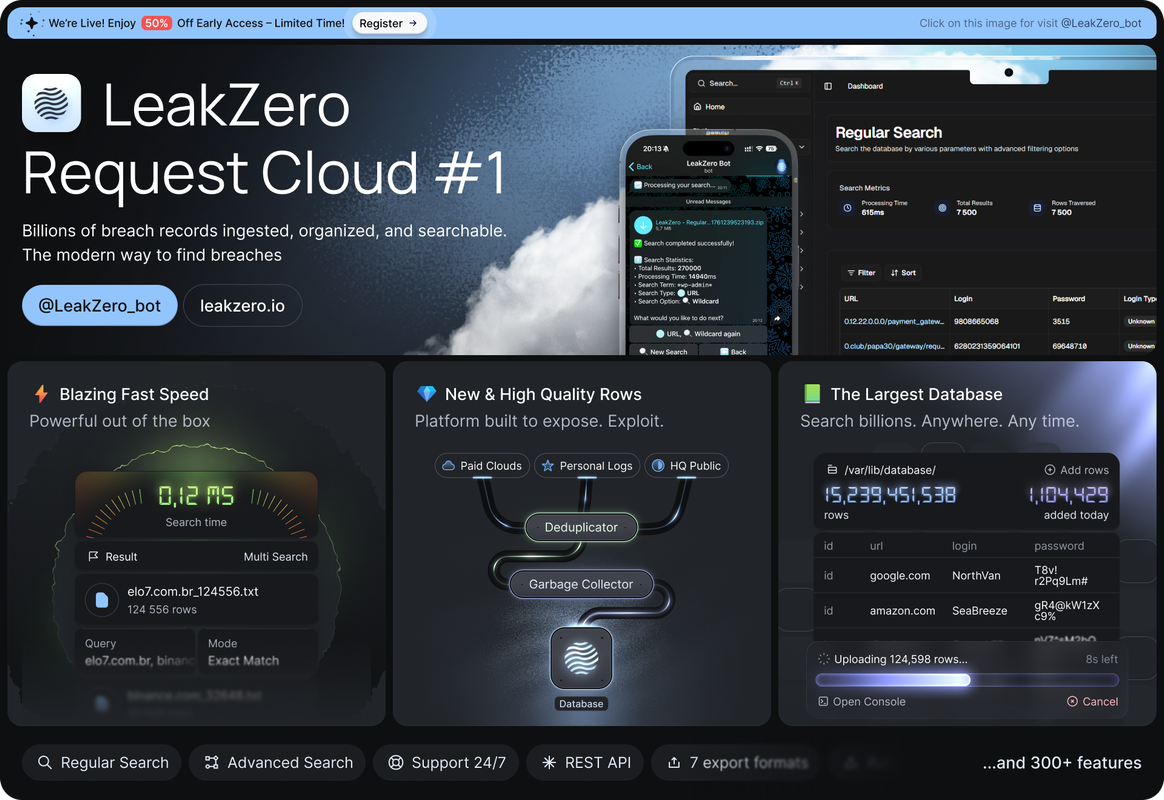
Task: Click the folder icon before /var/lib/database/
Action: (832, 470)
